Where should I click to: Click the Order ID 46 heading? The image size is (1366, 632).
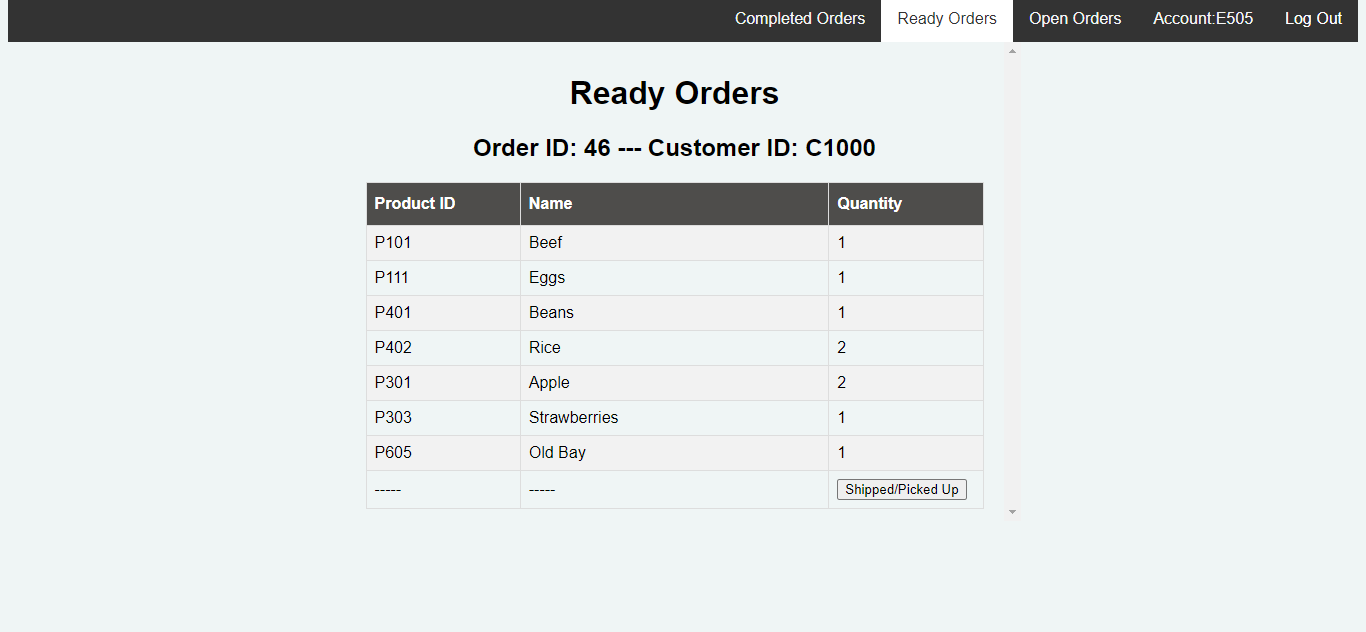(675, 148)
